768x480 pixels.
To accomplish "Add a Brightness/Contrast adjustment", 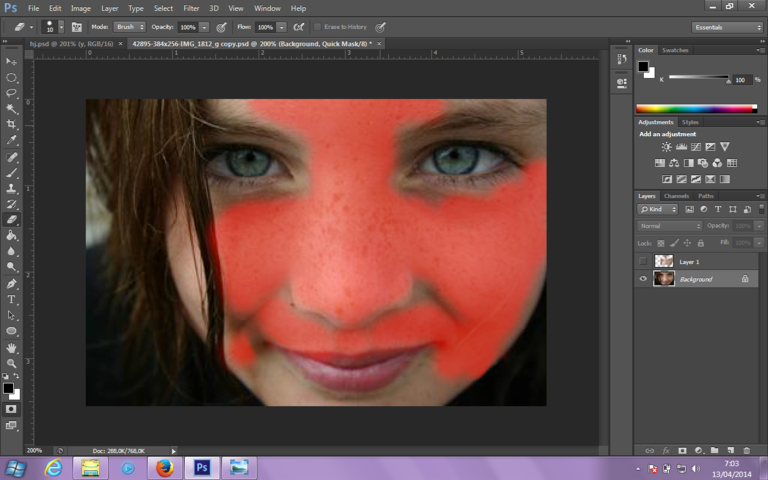I will pyautogui.click(x=666, y=147).
